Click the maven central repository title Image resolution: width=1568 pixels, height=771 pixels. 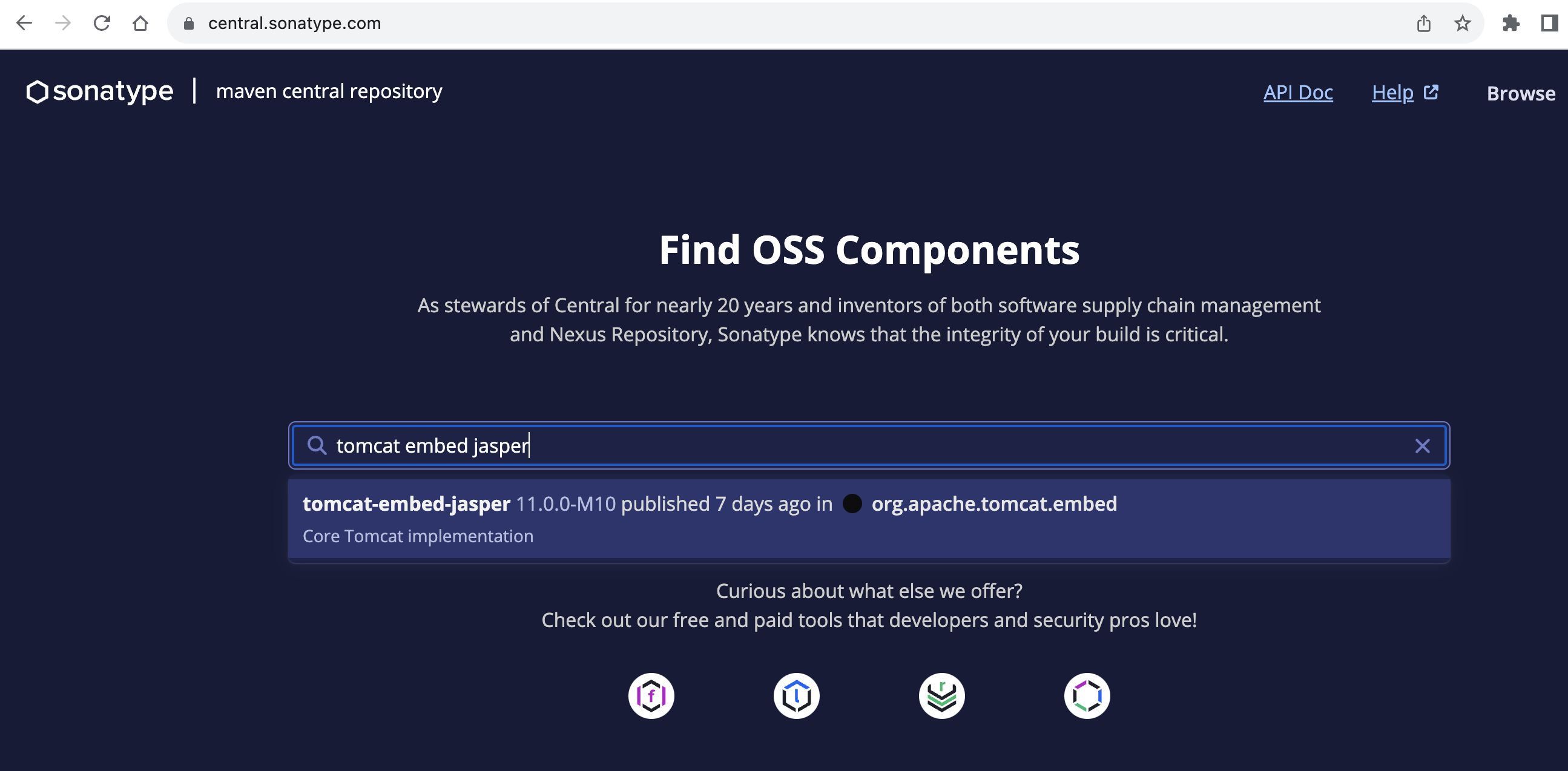[329, 91]
